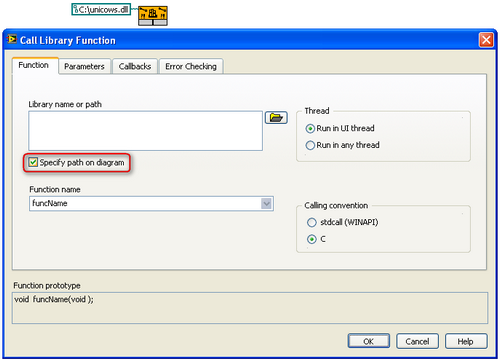Open Help for this dialog
Screen dimensions: 500x362
466,341
